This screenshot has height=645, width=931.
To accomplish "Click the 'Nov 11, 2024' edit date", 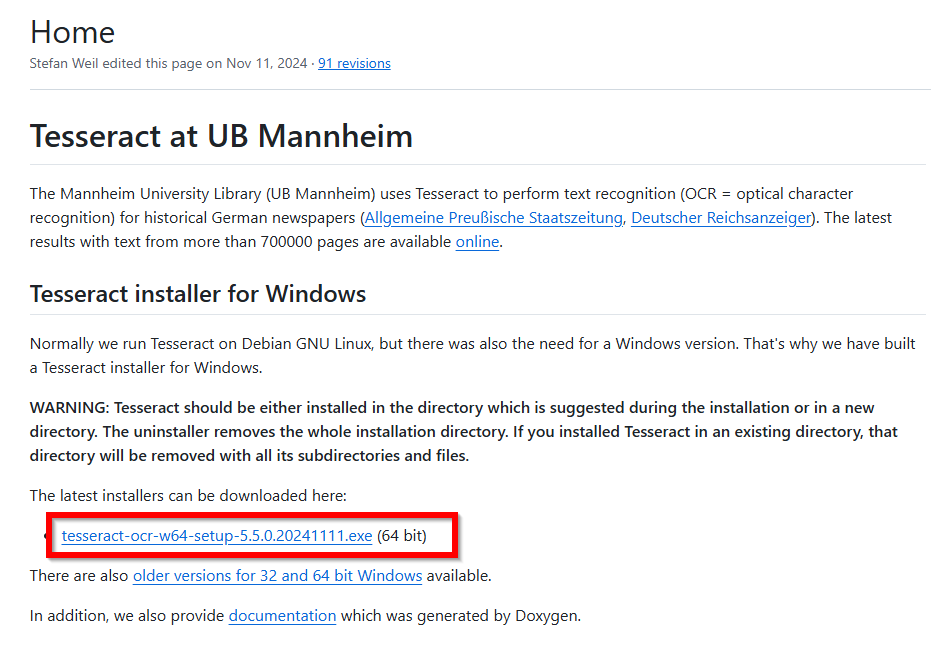I will coord(267,64).
